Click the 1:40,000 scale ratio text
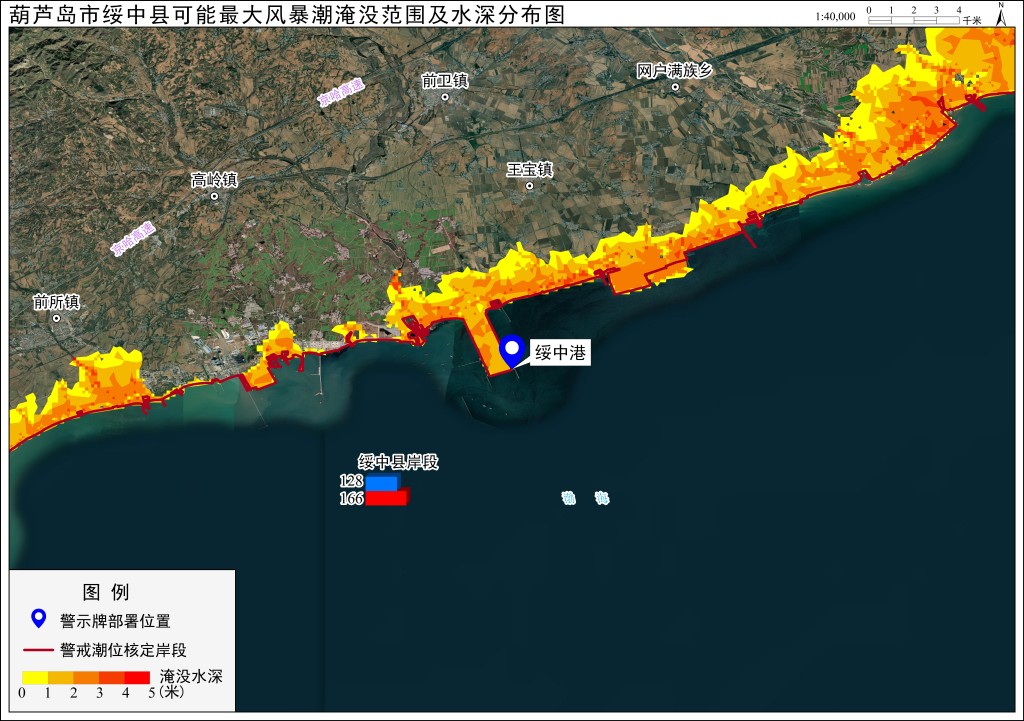Viewport: 1024px width, 721px height. [x=835, y=16]
